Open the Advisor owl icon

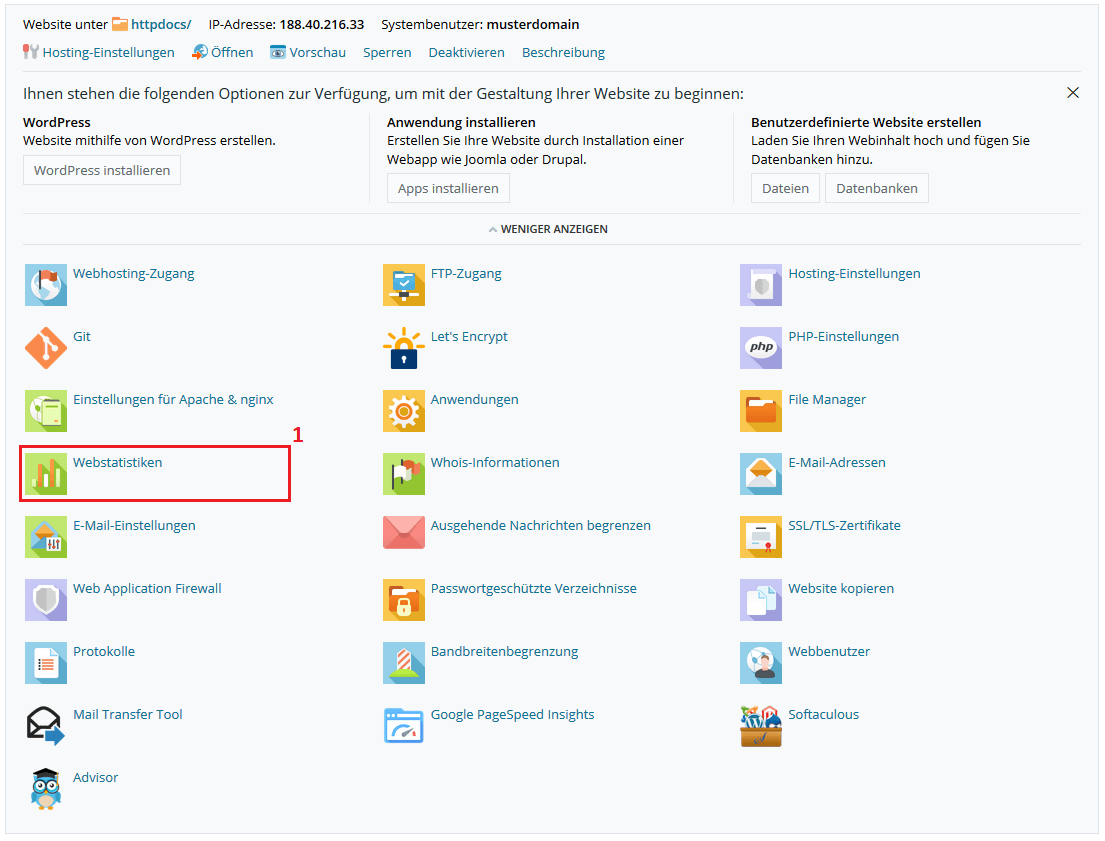[x=46, y=789]
